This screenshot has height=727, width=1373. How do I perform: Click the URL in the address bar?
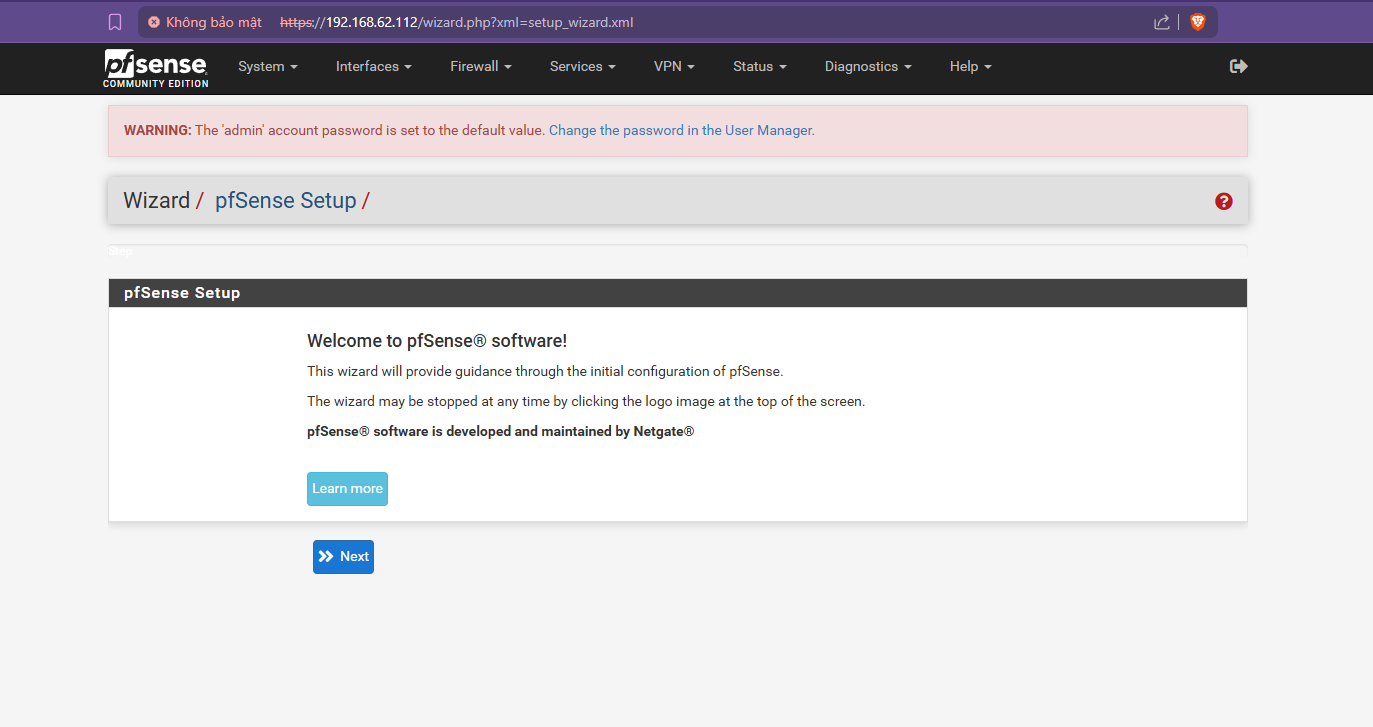[x=457, y=22]
